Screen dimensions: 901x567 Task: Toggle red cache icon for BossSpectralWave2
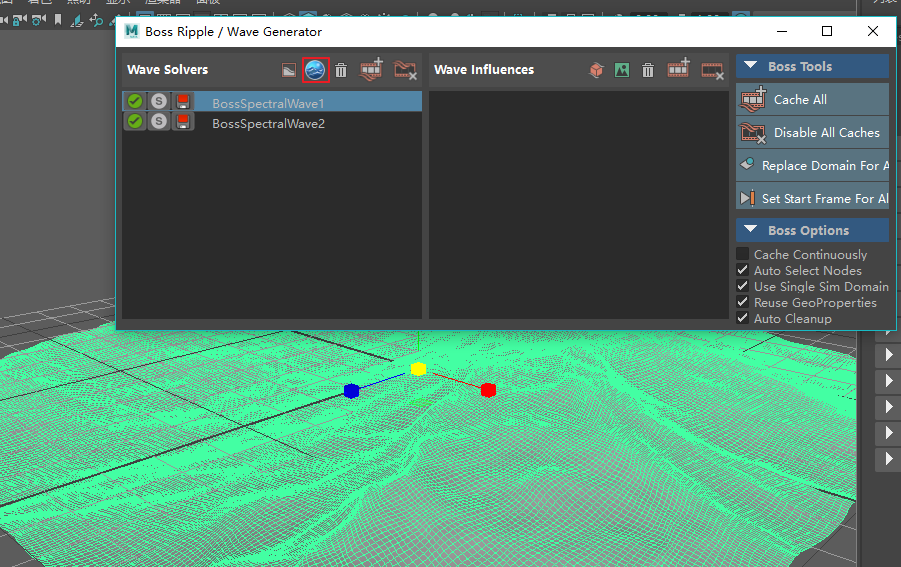[183, 121]
